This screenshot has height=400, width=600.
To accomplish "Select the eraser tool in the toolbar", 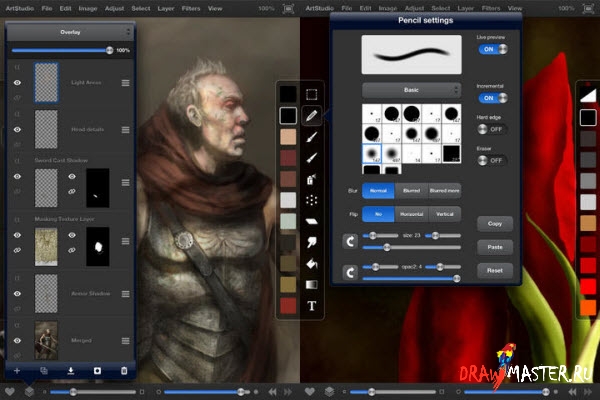I will [312, 221].
